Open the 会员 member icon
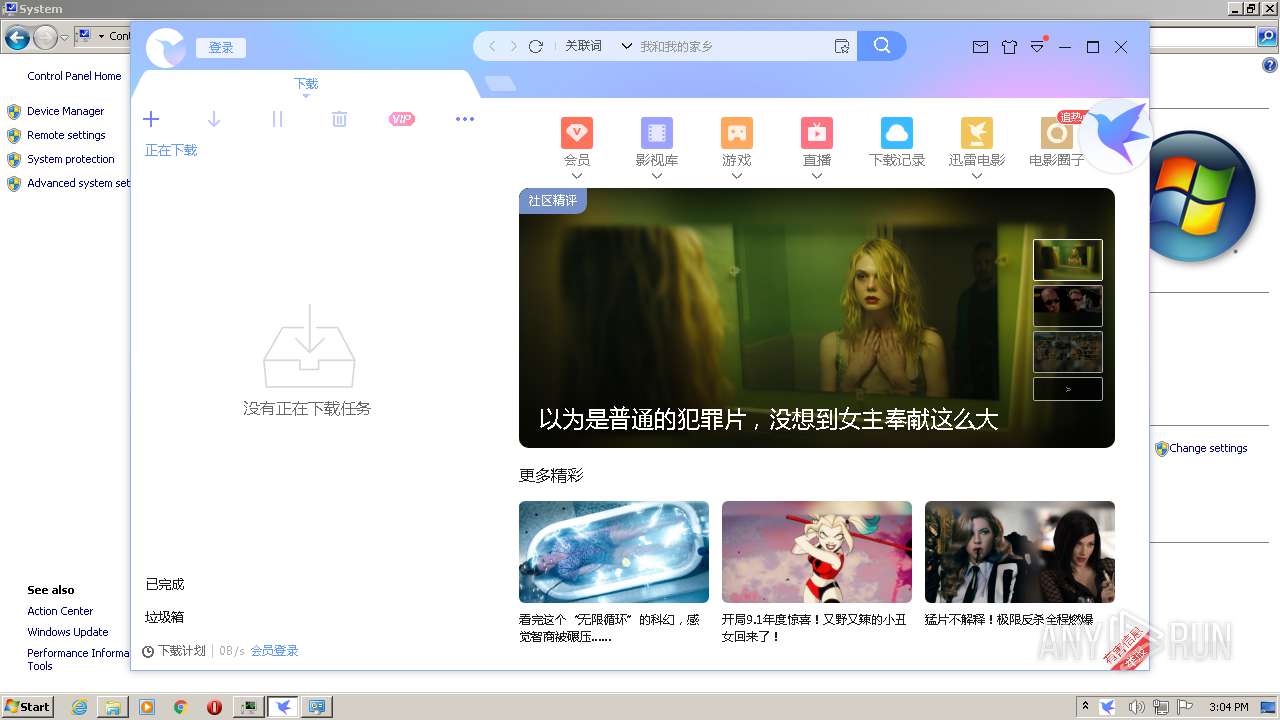Image resolution: width=1280 pixels, height=720 pixels. pyautogui.click(x=577, y=133)
